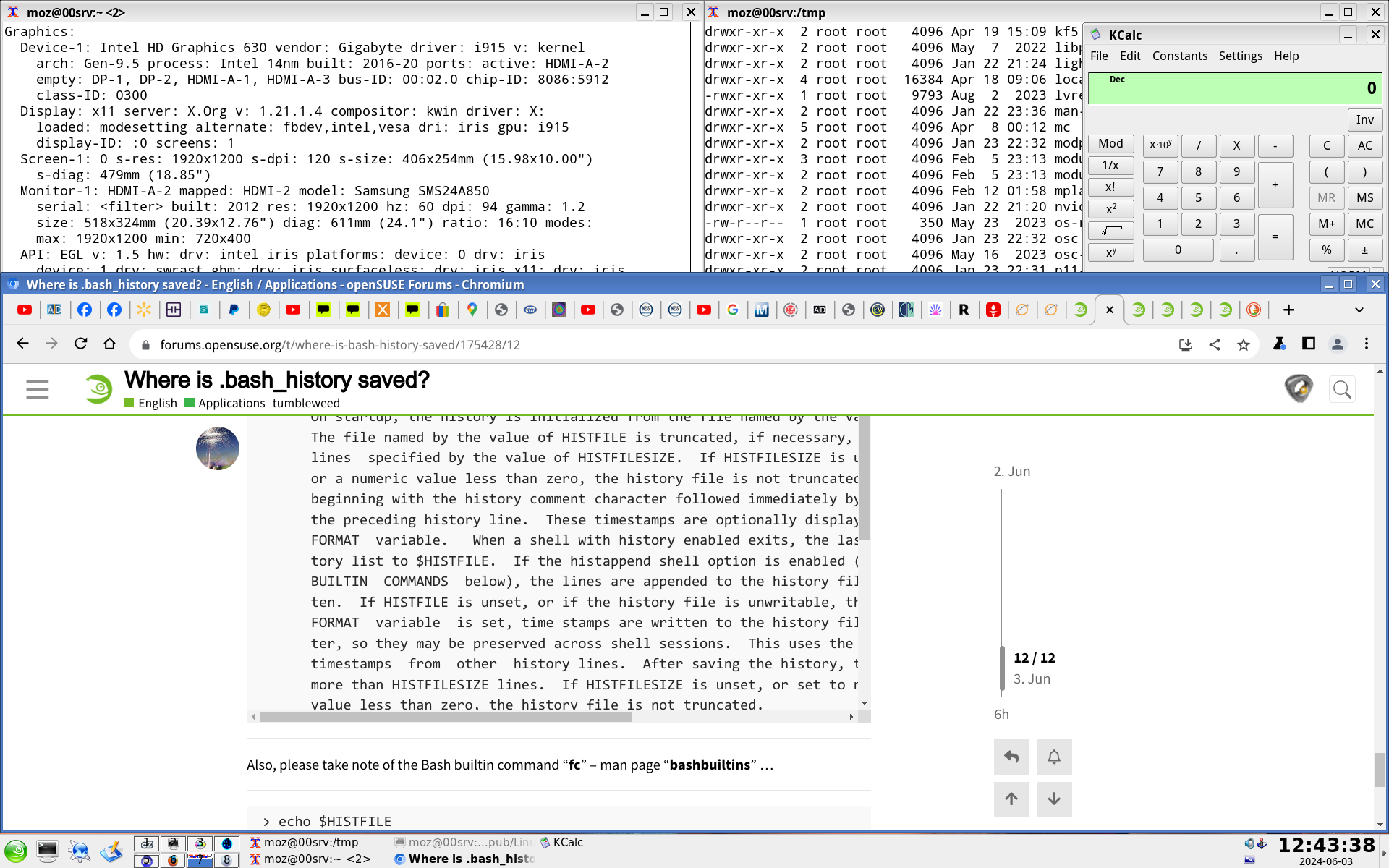The height and width of the screenshot is (868, 1389).
Task: Click the code block right scroll arrow
Action: click(851, 717)
